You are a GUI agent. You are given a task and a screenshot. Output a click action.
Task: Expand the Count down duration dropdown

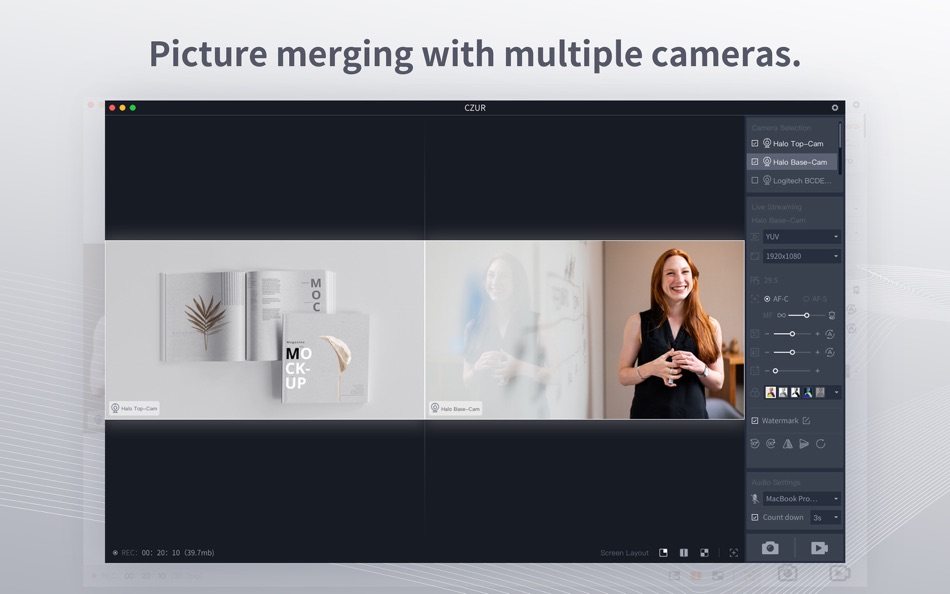(x=824, y=517)
